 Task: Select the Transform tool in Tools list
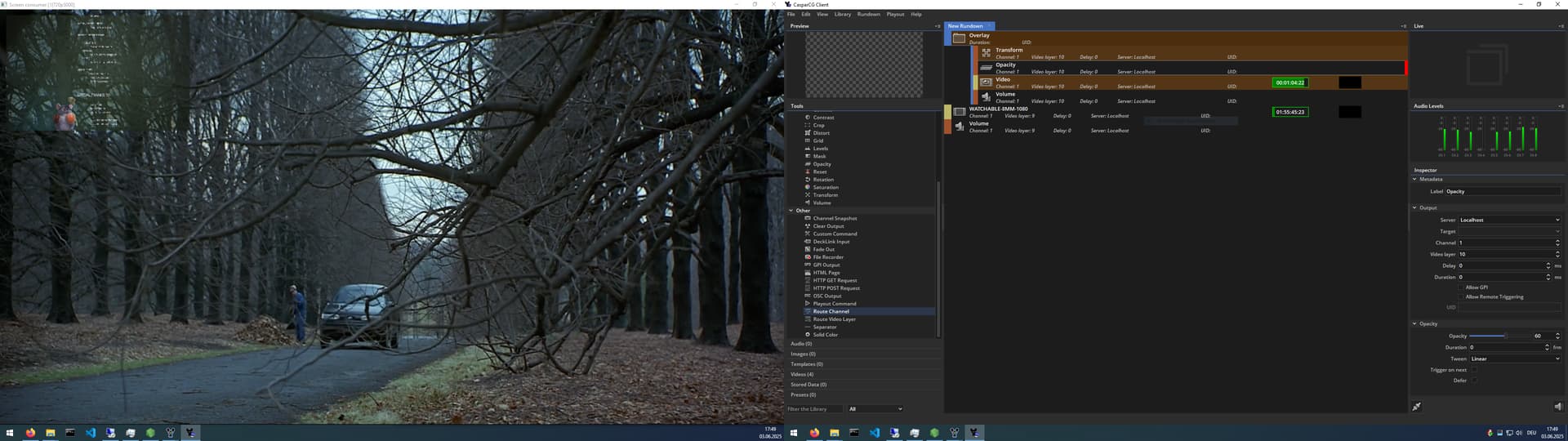[x=825, y=195]
